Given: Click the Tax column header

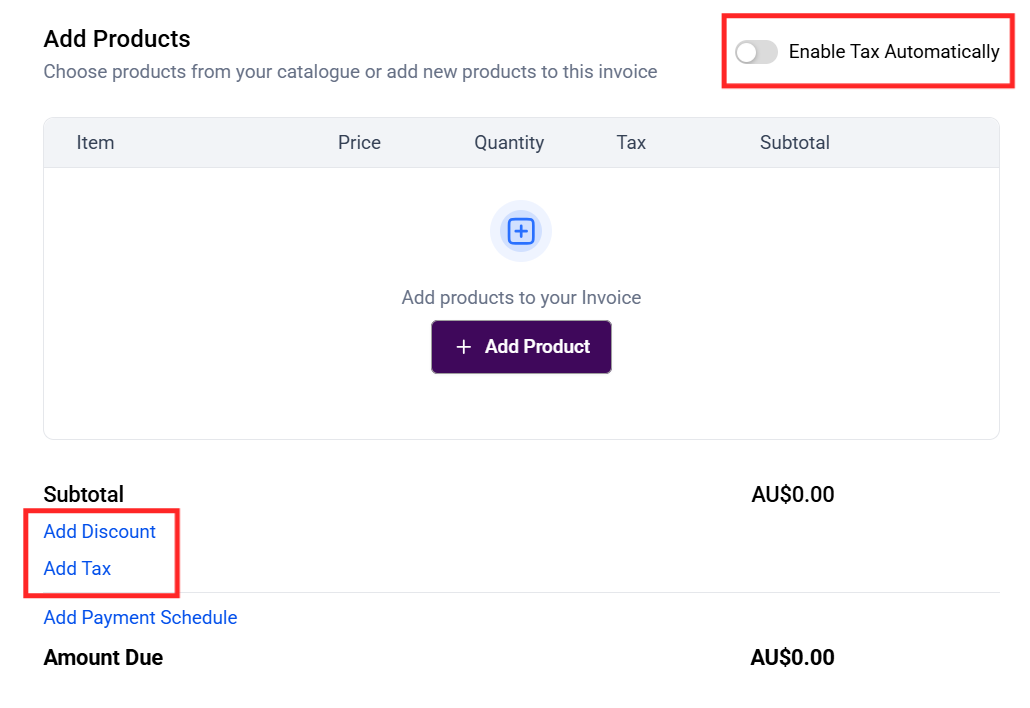Looking at the screenshot, I should (x=631, y=143).
